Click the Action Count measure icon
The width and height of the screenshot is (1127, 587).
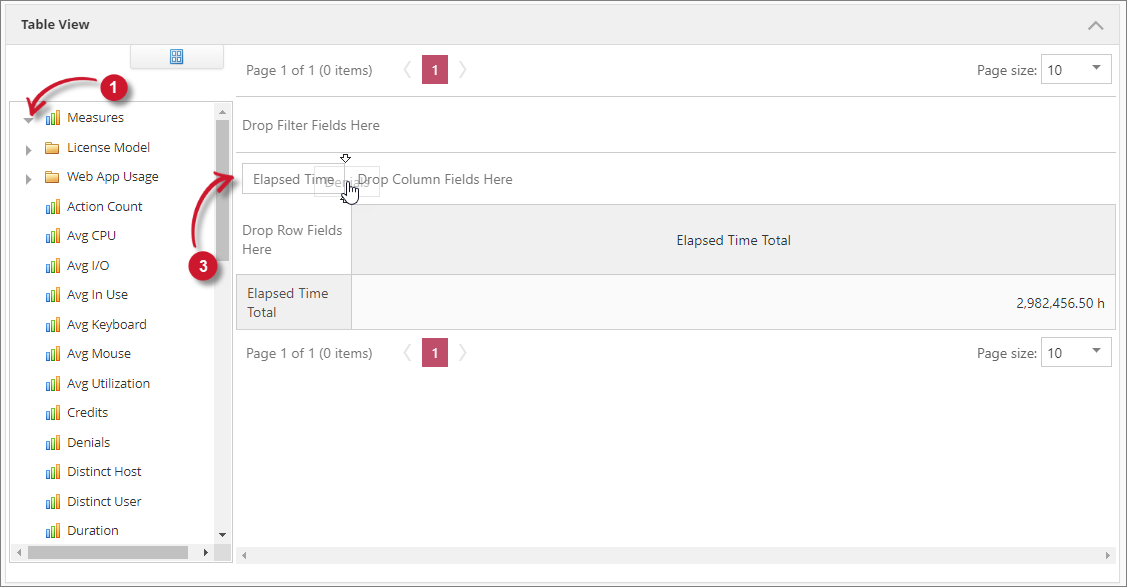tap(53, 207)
